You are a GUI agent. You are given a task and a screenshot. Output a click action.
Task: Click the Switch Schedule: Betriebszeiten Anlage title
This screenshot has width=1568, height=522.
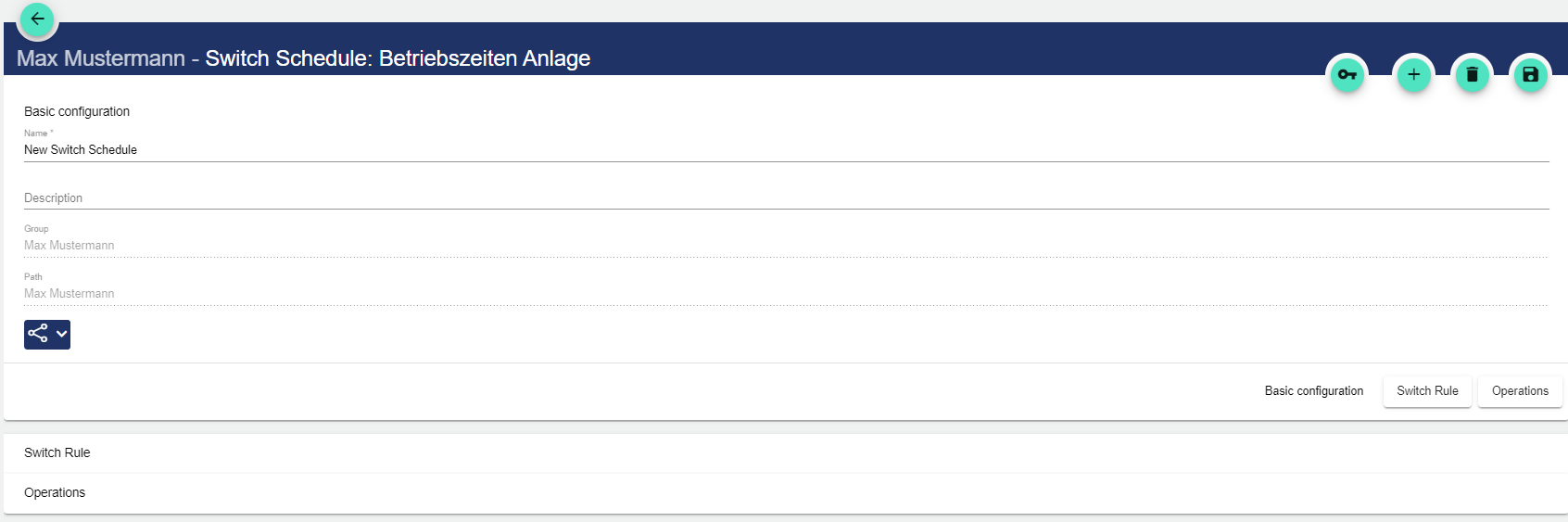[x=398, y=58]
